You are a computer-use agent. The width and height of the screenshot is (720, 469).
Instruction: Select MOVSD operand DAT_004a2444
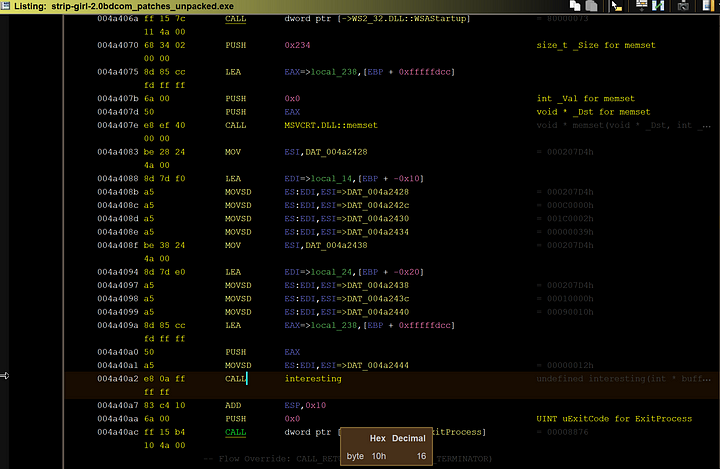tap(378, 365)
